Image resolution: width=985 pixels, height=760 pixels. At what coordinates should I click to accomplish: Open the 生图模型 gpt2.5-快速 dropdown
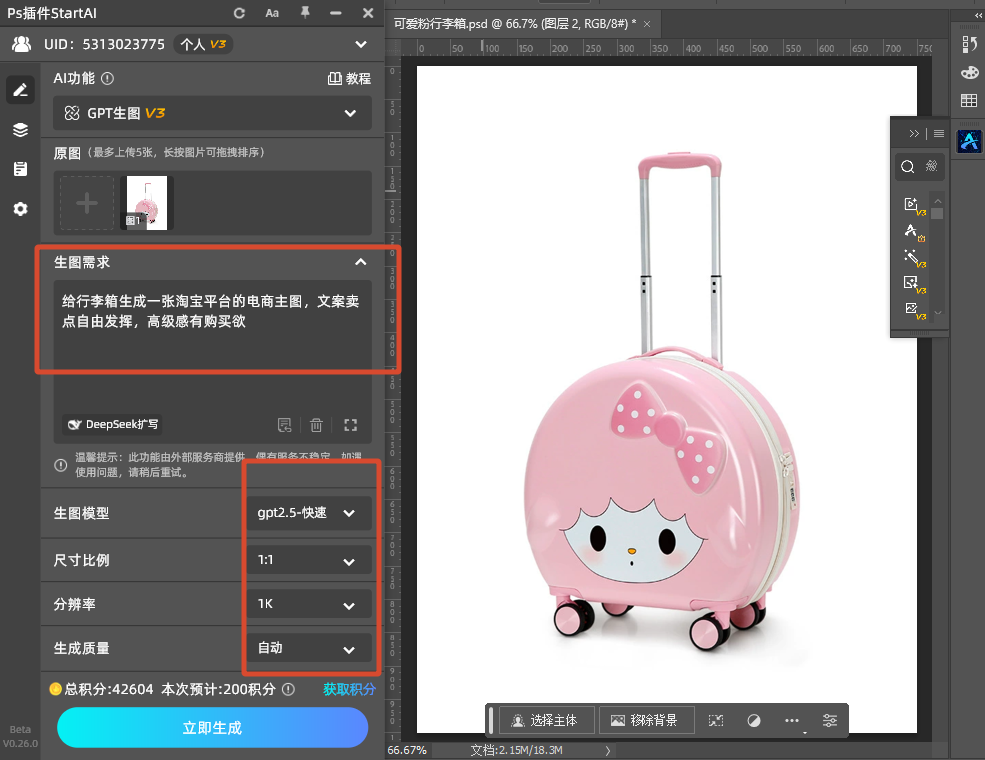click(x=308, y=513)
